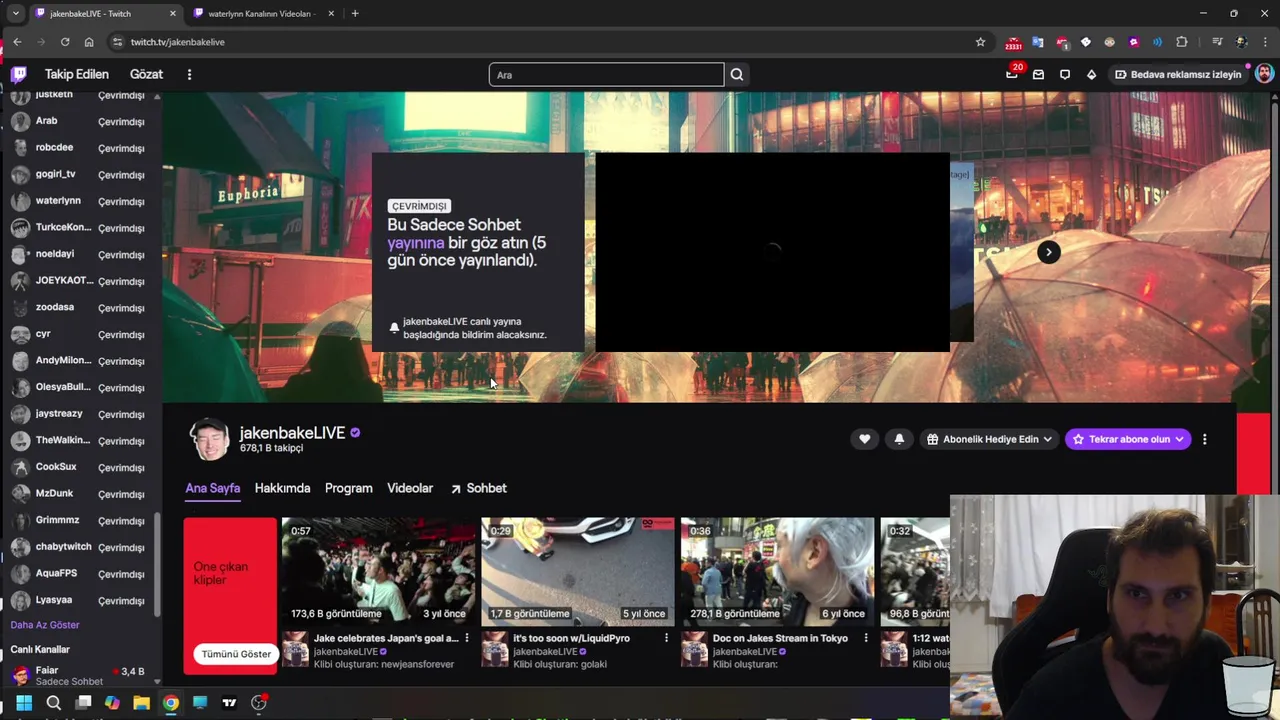Open the whispers chat bubble icon

pos(1065,75)
